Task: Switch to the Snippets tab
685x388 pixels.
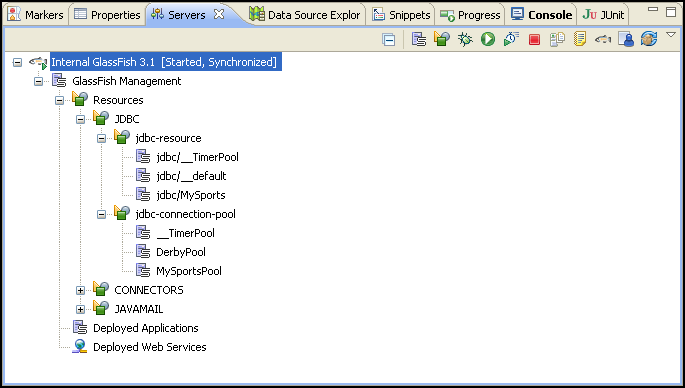Action: pos(401,15)
